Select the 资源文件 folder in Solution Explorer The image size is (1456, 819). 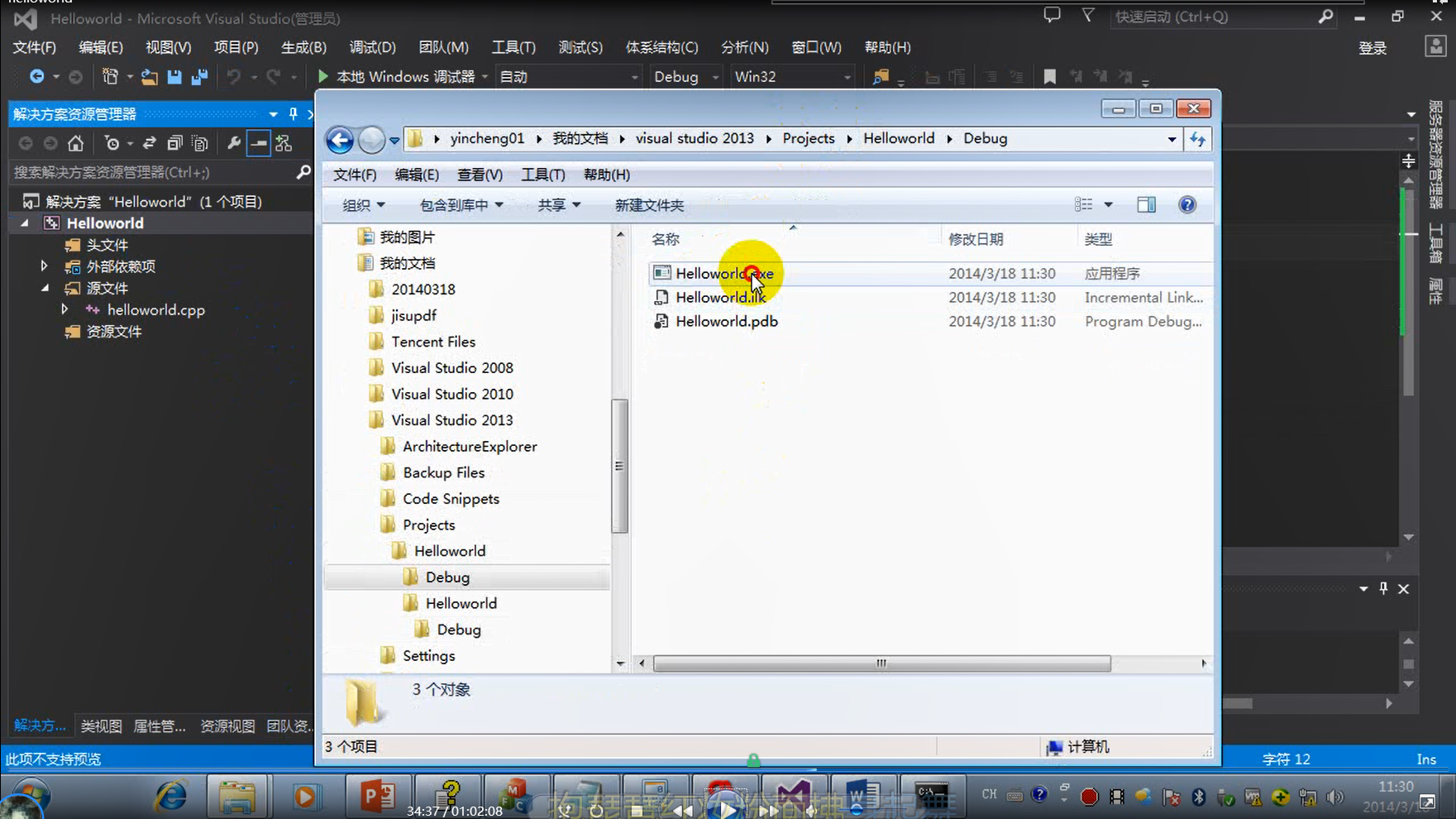click(x=114, y=331)
